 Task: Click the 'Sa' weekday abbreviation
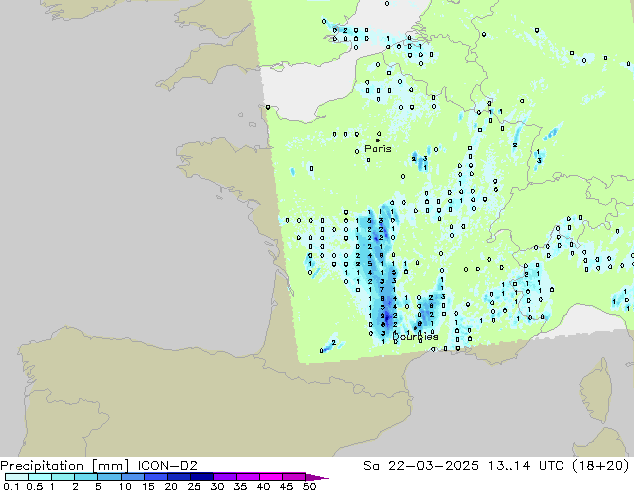(x=371, y=466)
